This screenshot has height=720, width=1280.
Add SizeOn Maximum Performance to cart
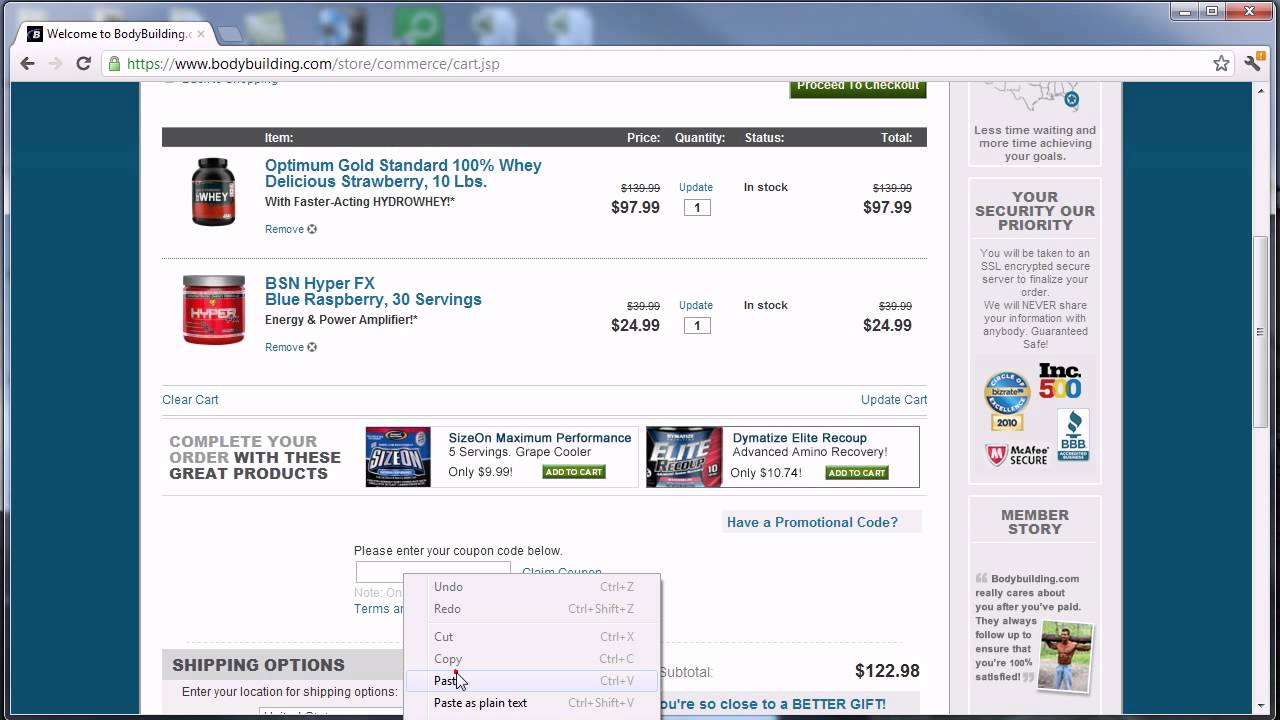[574, 472]
